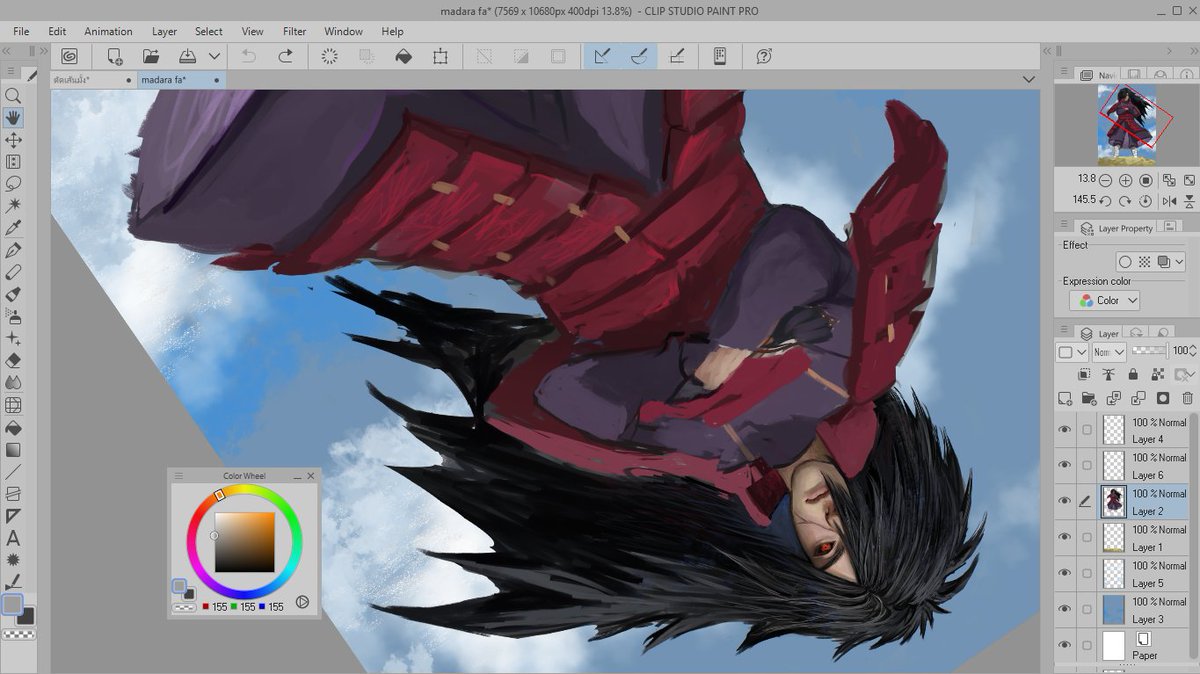Hide Layer 5 visibility eye
The height and width of the screenshot is (674, 1200).
pos(1065,574)
